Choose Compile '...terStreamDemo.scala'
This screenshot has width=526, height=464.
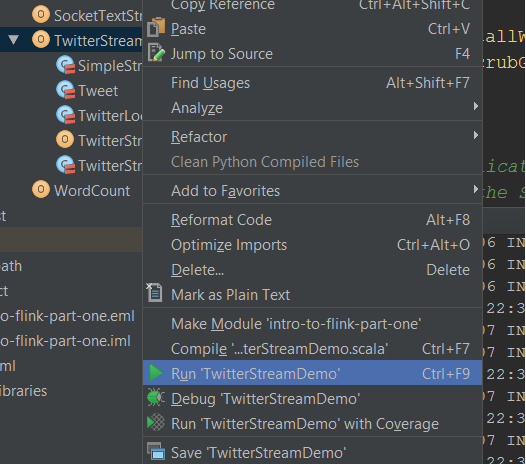click(312, 349)
